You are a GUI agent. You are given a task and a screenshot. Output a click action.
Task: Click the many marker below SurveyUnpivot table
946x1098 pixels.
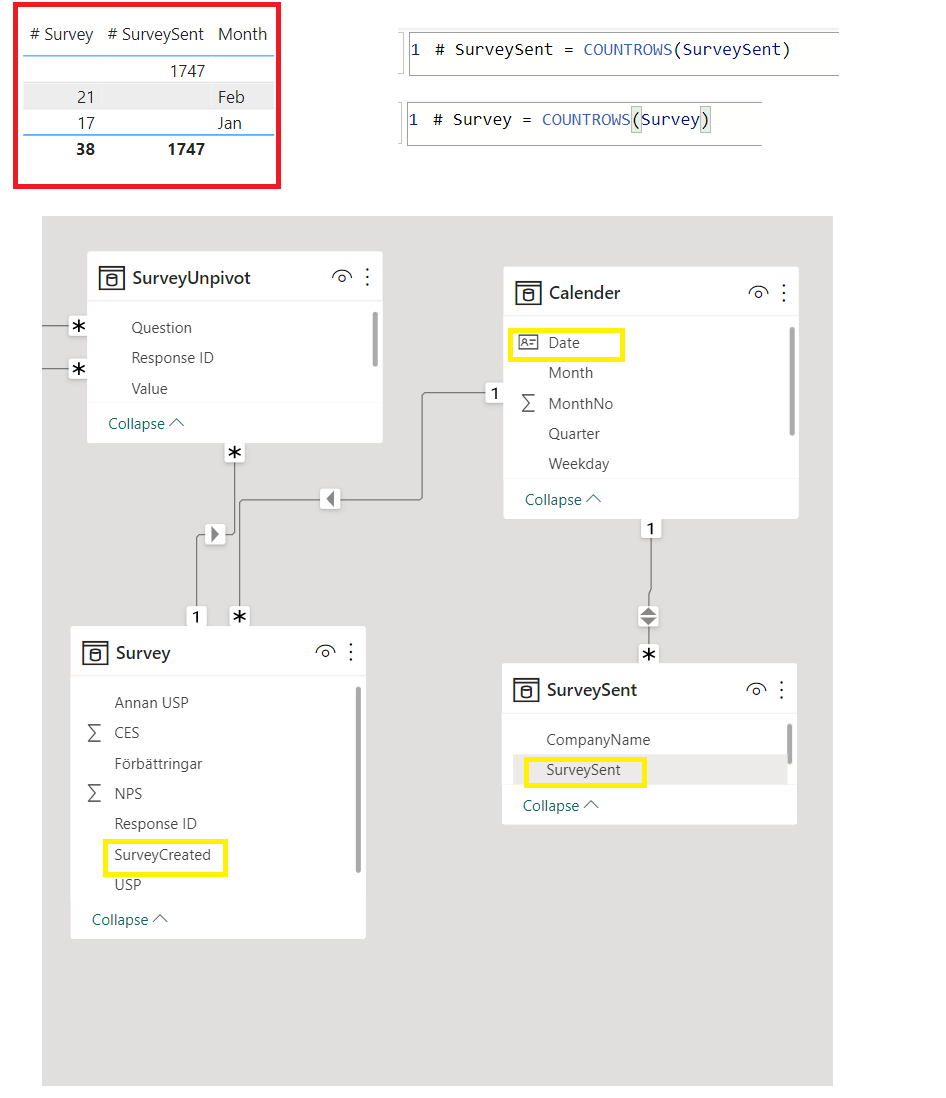(235, 452)
